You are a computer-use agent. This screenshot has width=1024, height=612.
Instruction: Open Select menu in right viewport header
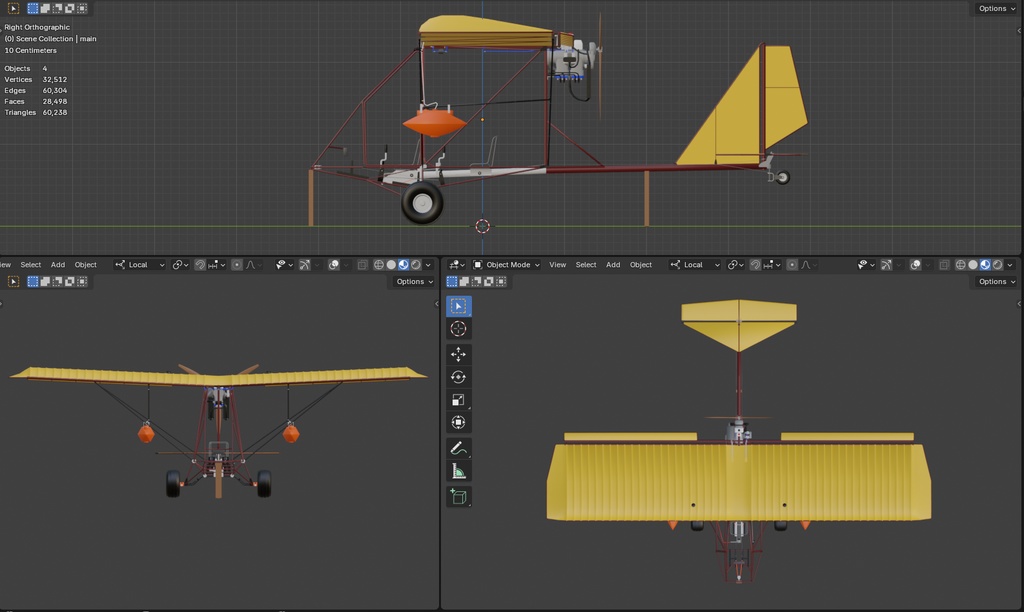(586, 265)
